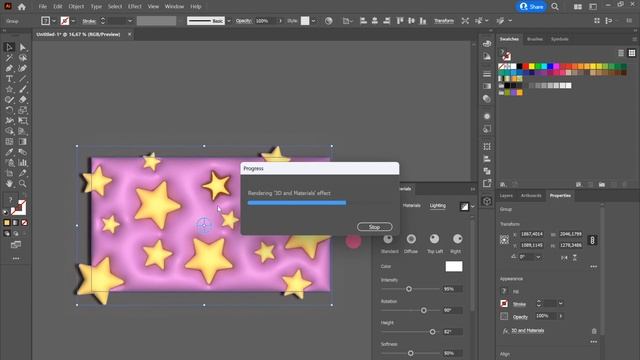This screenshot has height=360, width=640.
Task: Adjust the Intensity slider handle
Action: tap(409, 289)
